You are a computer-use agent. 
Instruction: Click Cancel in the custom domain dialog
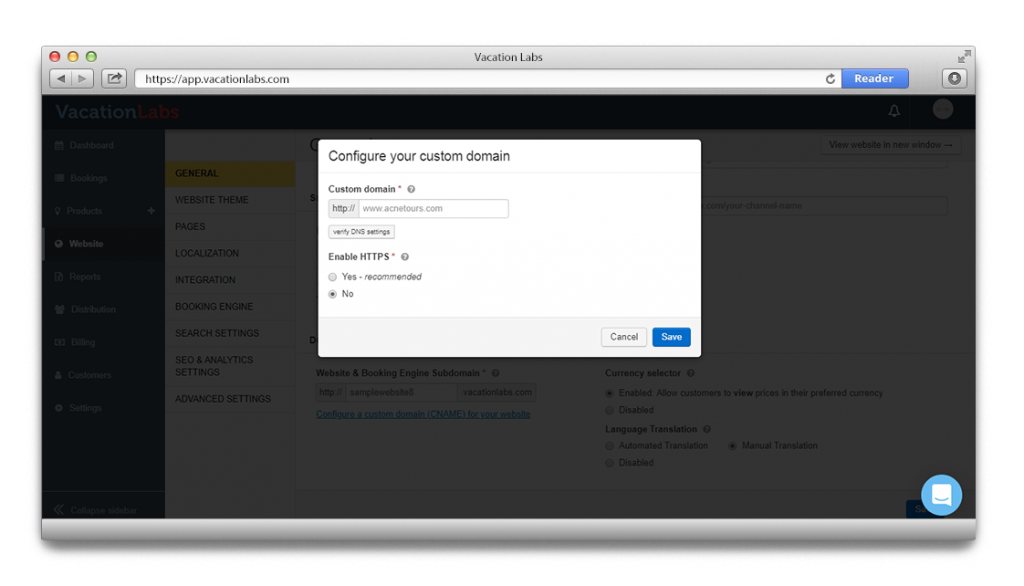(x=624, y=337)
